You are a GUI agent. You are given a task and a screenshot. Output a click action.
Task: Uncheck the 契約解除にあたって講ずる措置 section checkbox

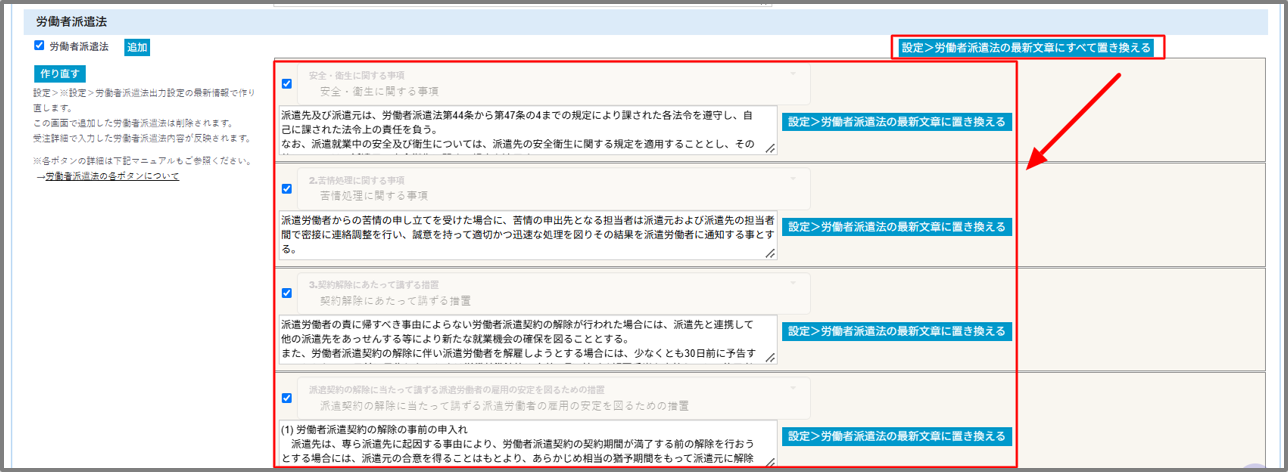(x=287, y=293)
